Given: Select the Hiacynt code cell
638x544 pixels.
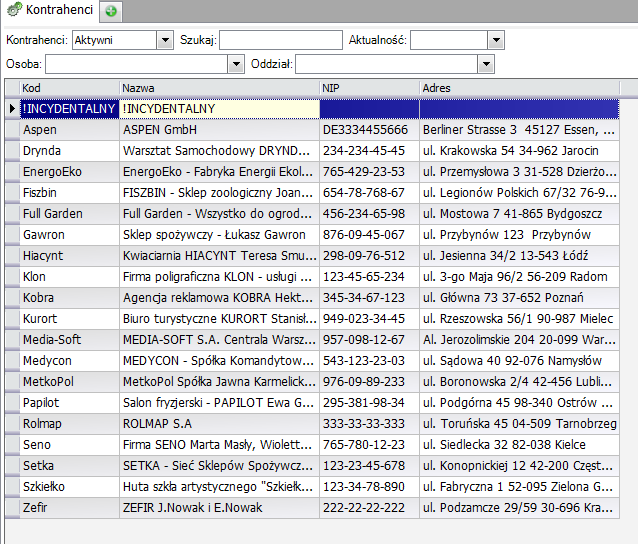Looking at the screenshot, I should pyautogui.click(x=69, y=256).
